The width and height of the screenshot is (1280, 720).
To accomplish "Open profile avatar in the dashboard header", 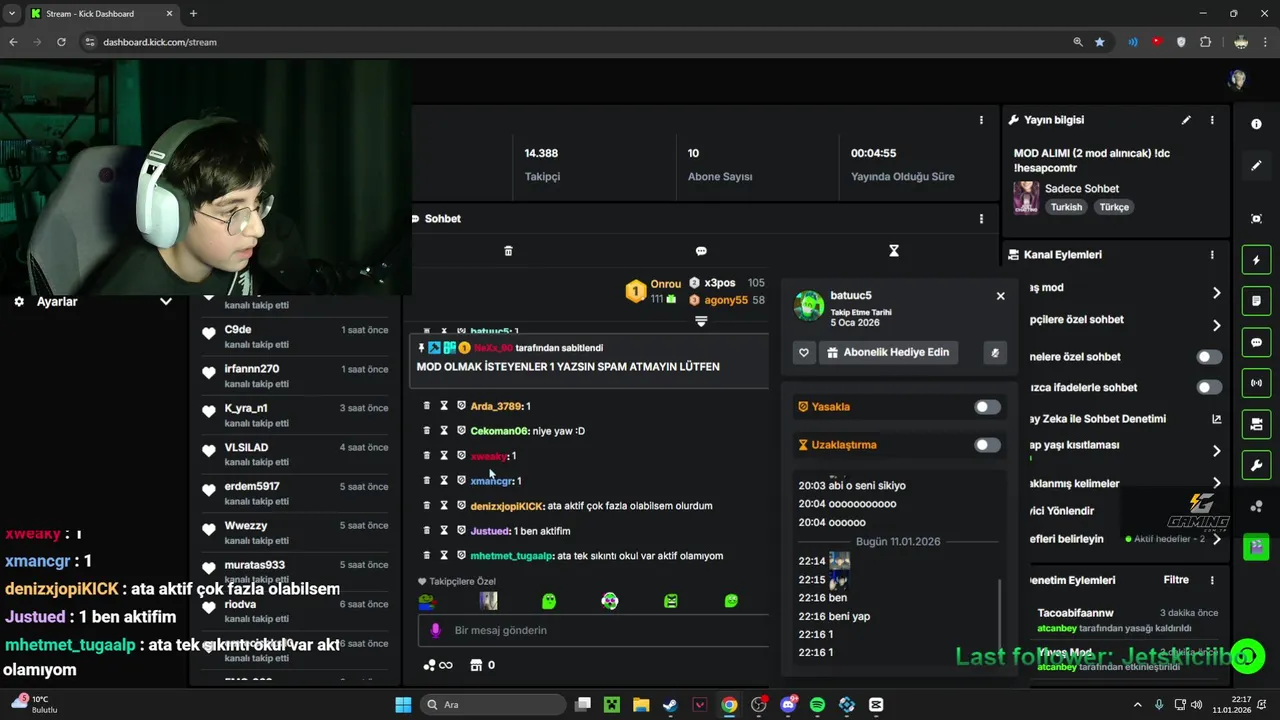I will [x=1238, y=80].
